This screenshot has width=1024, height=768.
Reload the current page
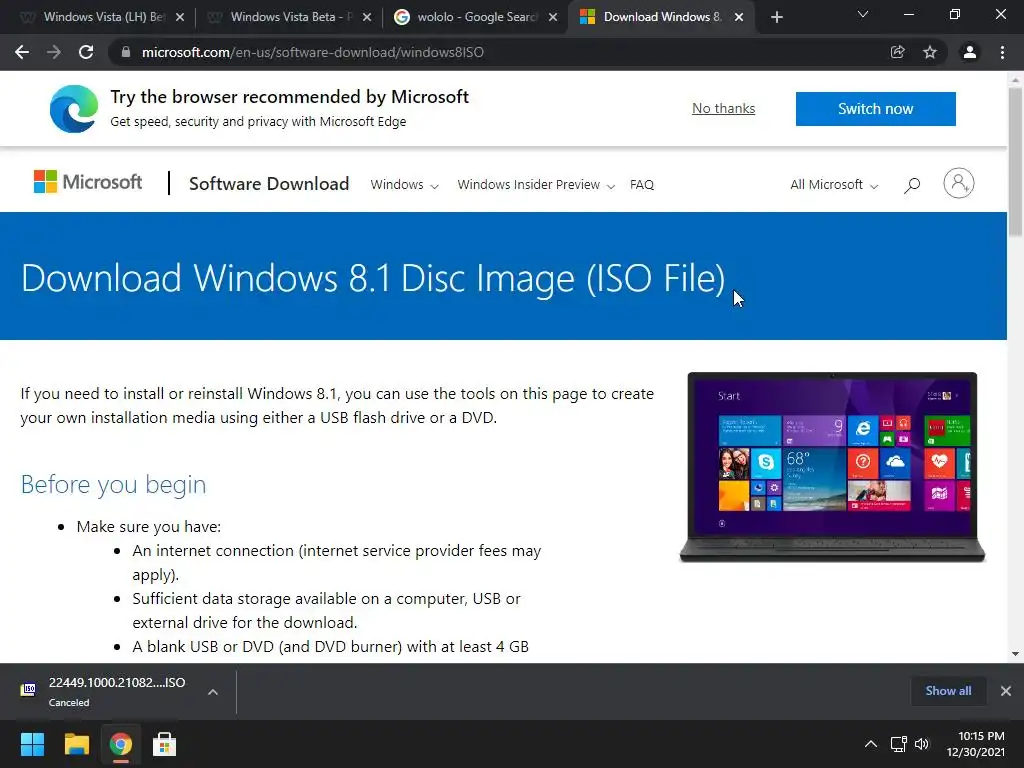(86, 52)
